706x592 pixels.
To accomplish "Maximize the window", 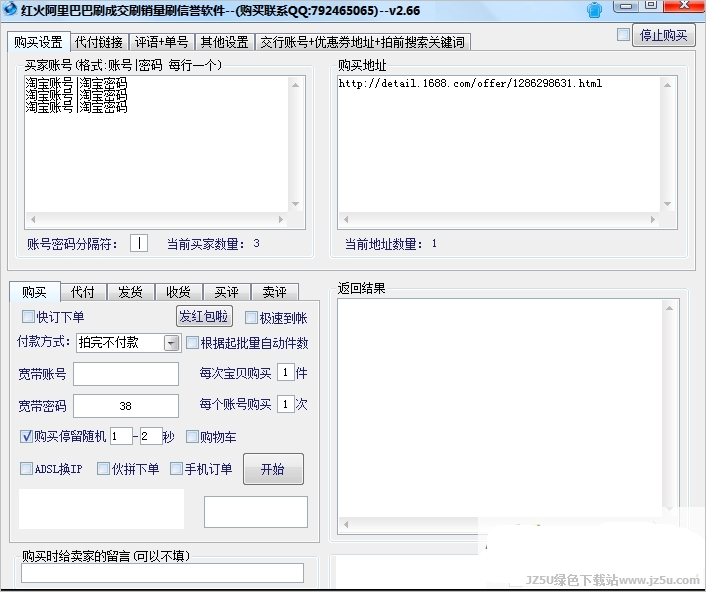I will tap(651, 6).
